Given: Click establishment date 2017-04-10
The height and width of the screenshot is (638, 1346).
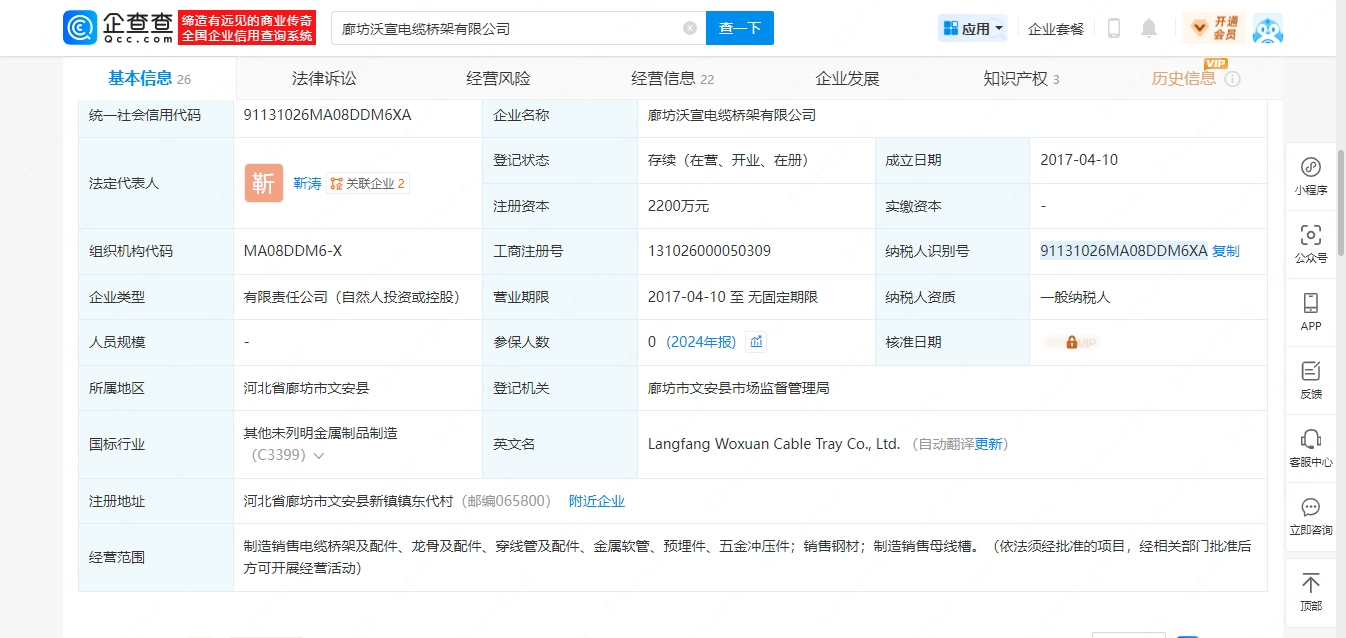Looking at the screenshot, I should [1079, 160].
